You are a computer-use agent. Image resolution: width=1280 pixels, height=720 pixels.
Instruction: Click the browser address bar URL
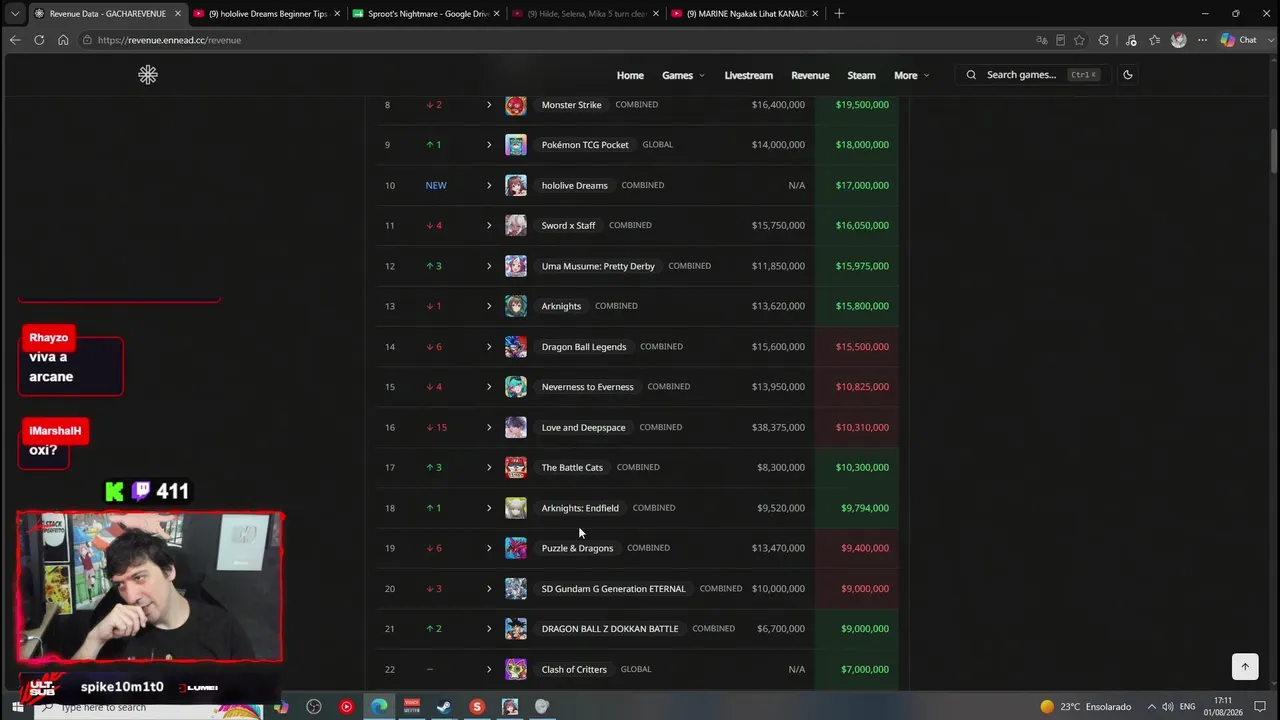(169, 40)
